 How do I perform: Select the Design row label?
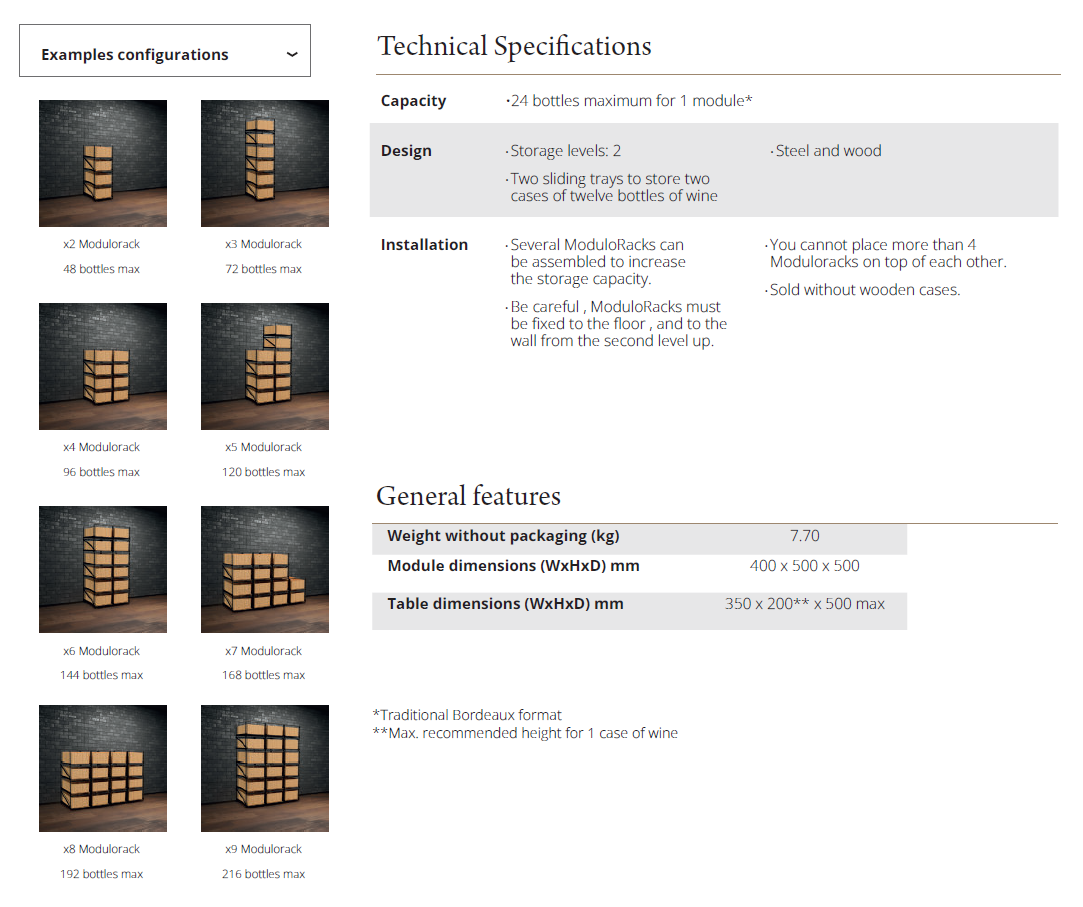click(x=406, y=151)
